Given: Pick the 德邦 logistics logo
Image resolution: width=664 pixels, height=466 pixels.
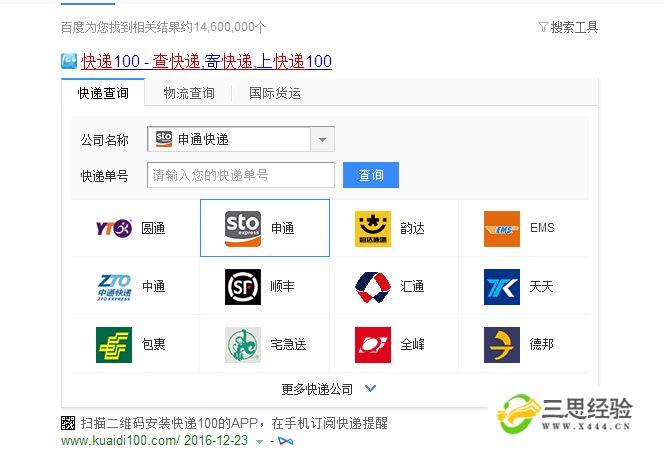Looking at the screenshot, I should tap(501, 344).
